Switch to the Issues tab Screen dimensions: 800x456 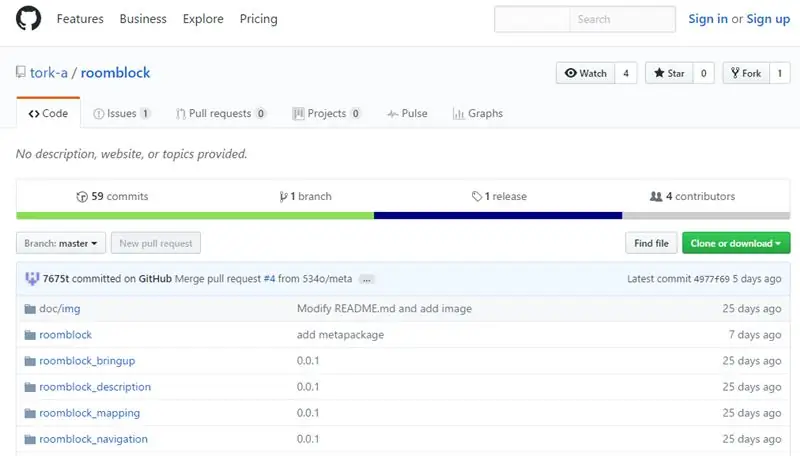pos(121,113)
